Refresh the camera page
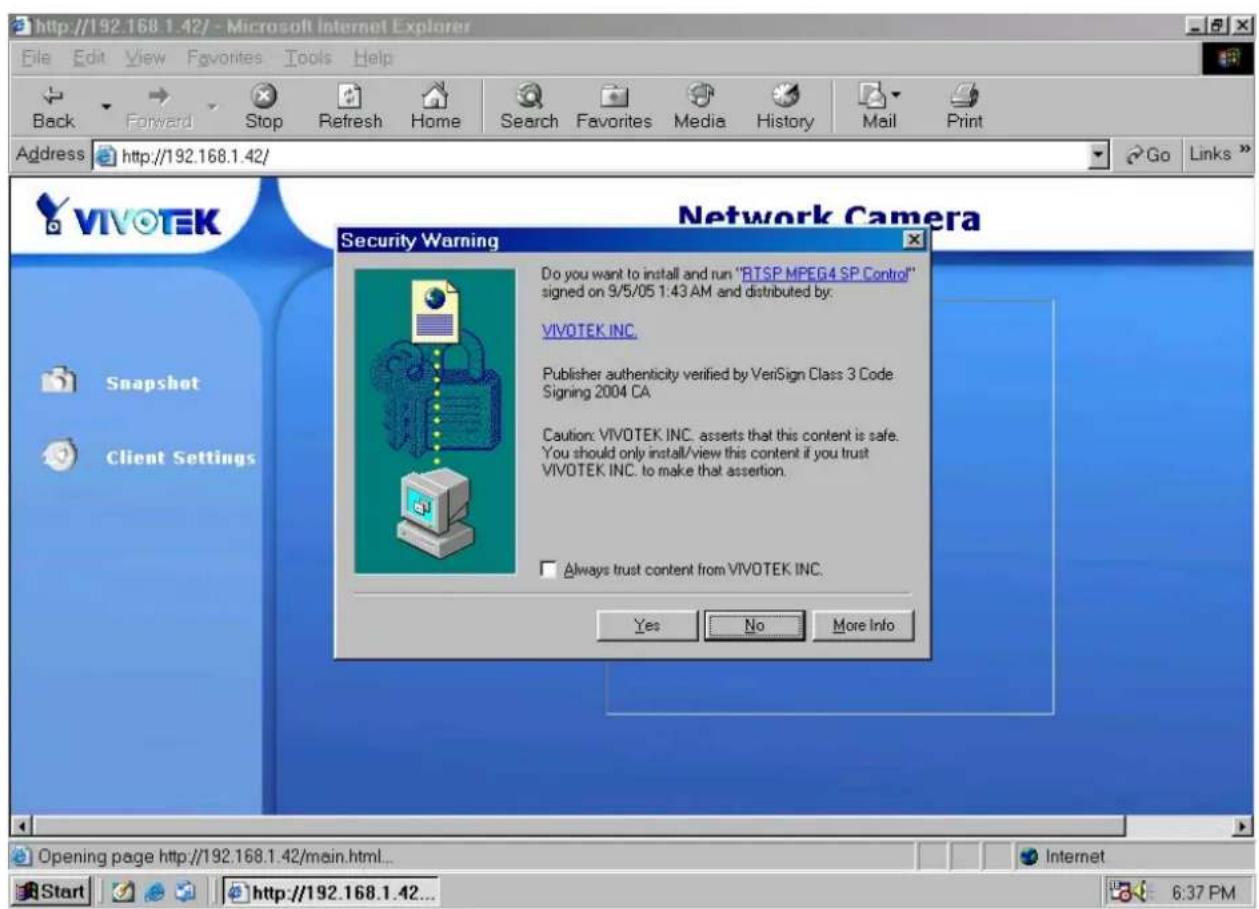Viewport: 1259px width, 909px height. coord(349,108)
